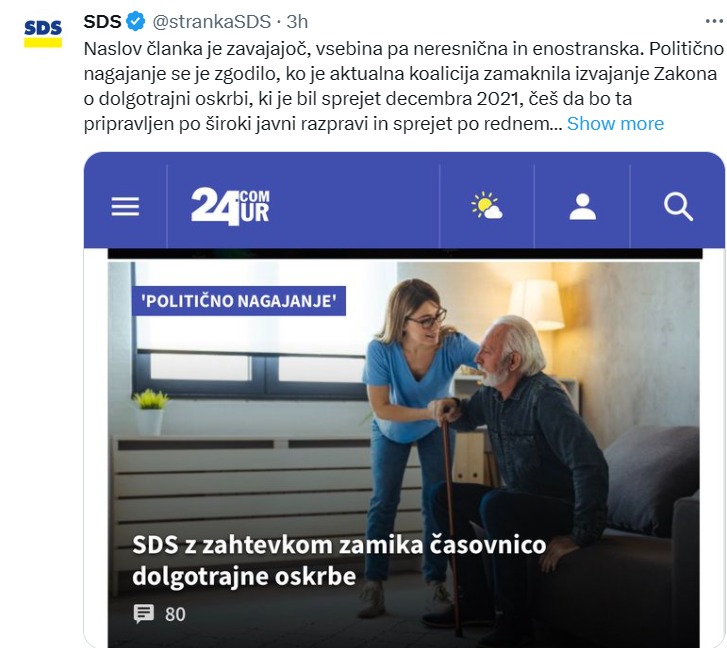
Task: Click the blue verified badge
Action: click(136, 22)
